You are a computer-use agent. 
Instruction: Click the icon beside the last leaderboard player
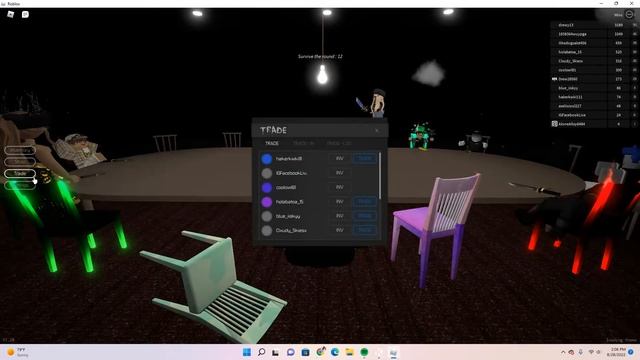tap(554, 124)
